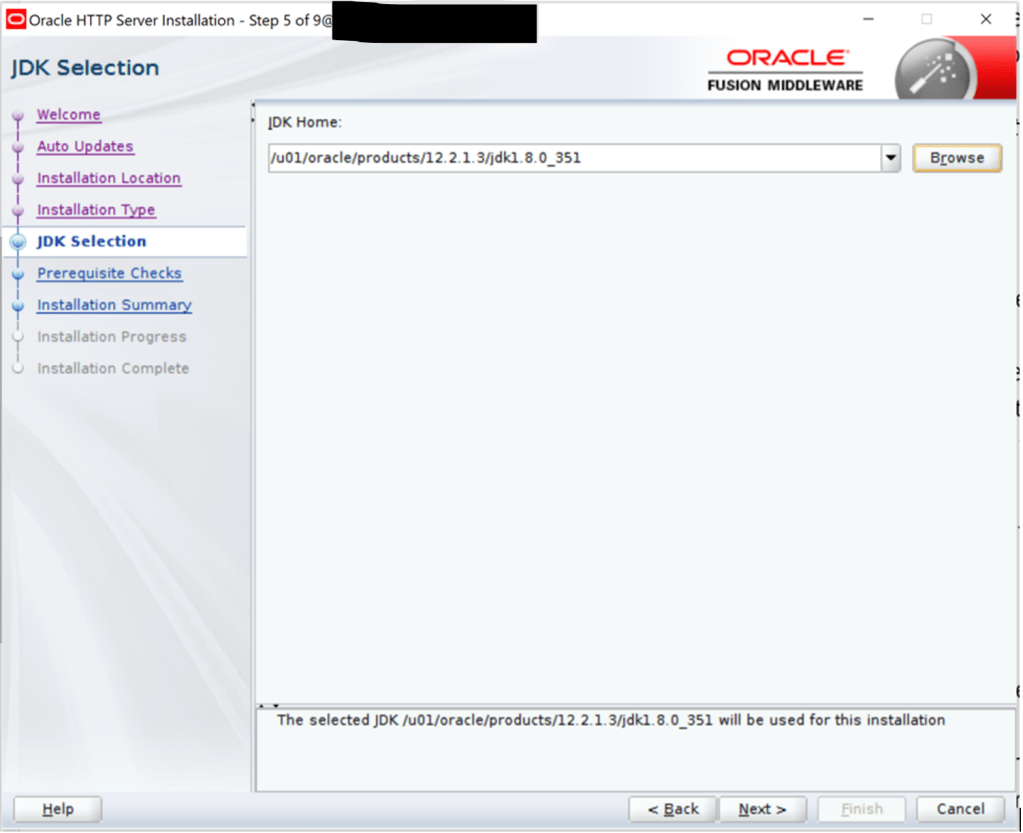This screenshot has width=1023, height=833.
Task: Click the Auto Updates step bullet icon
Action: pyautogui.click(x=17, y=147)
